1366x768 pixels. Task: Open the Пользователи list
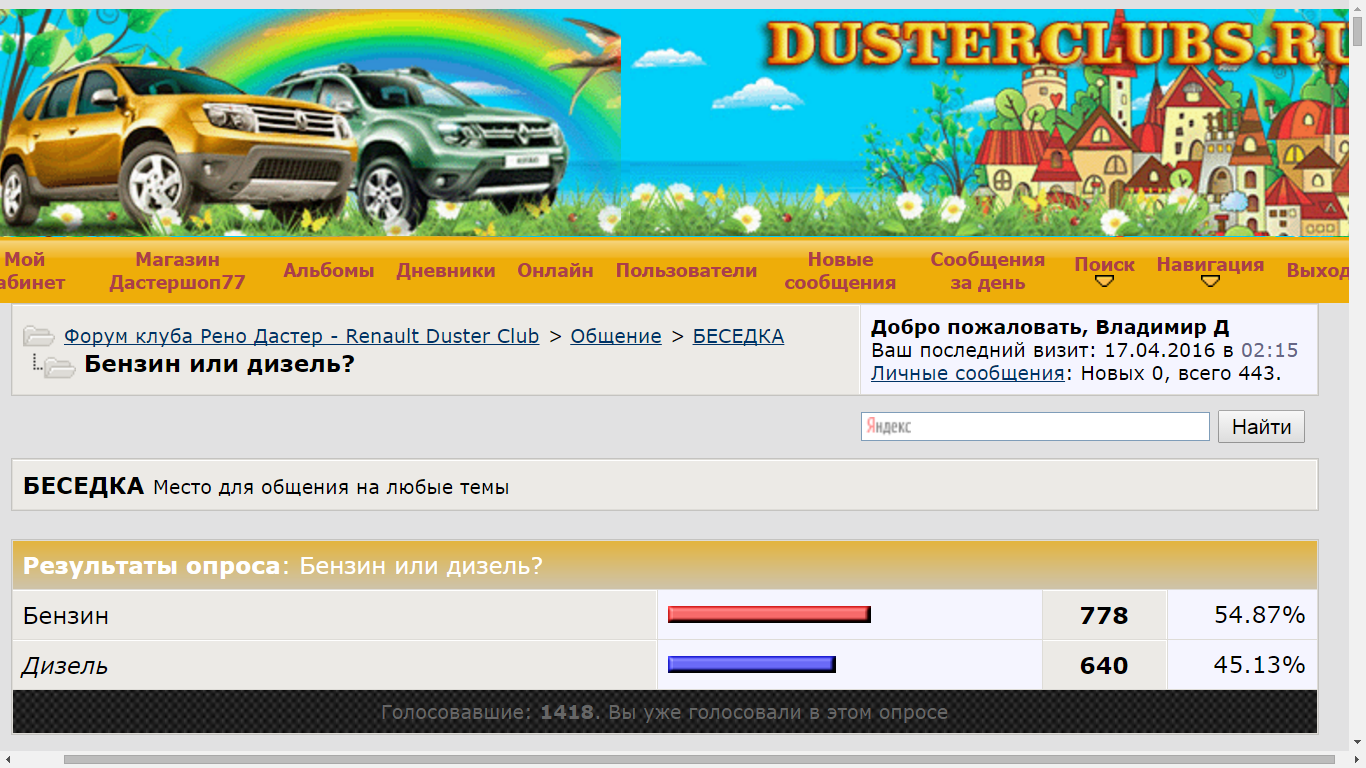(686, 271)
